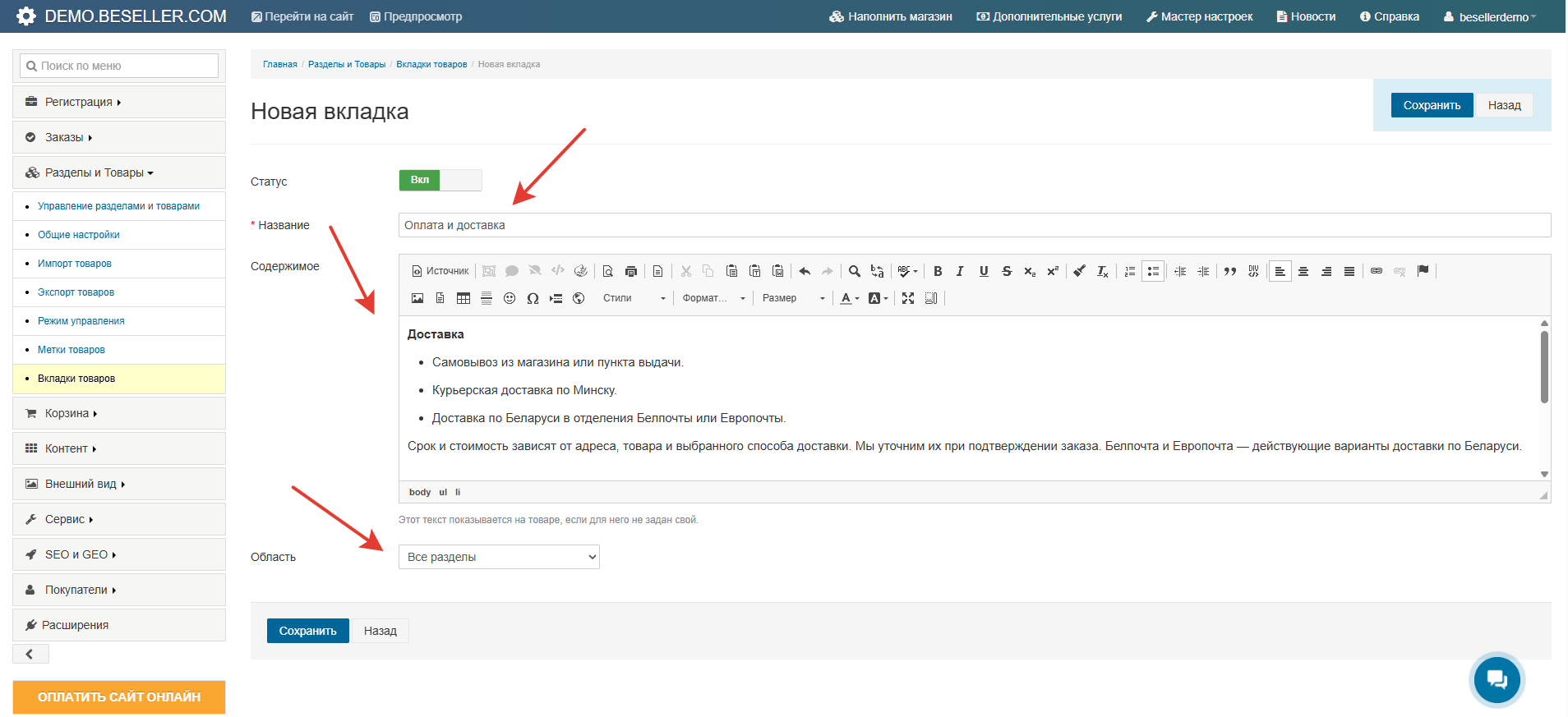Click the top Сохранить button
Image resolution: width=1568 pixels, height=717 pixels.
click(x=1432, y=105)
